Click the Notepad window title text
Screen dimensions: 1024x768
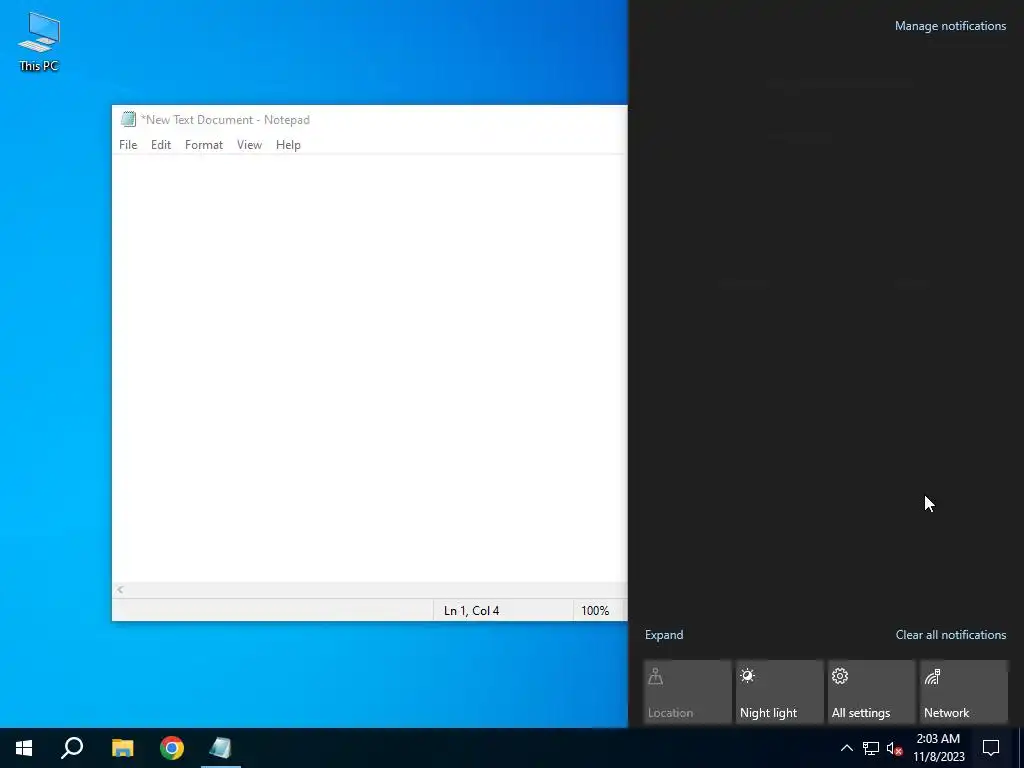[225, 120]
